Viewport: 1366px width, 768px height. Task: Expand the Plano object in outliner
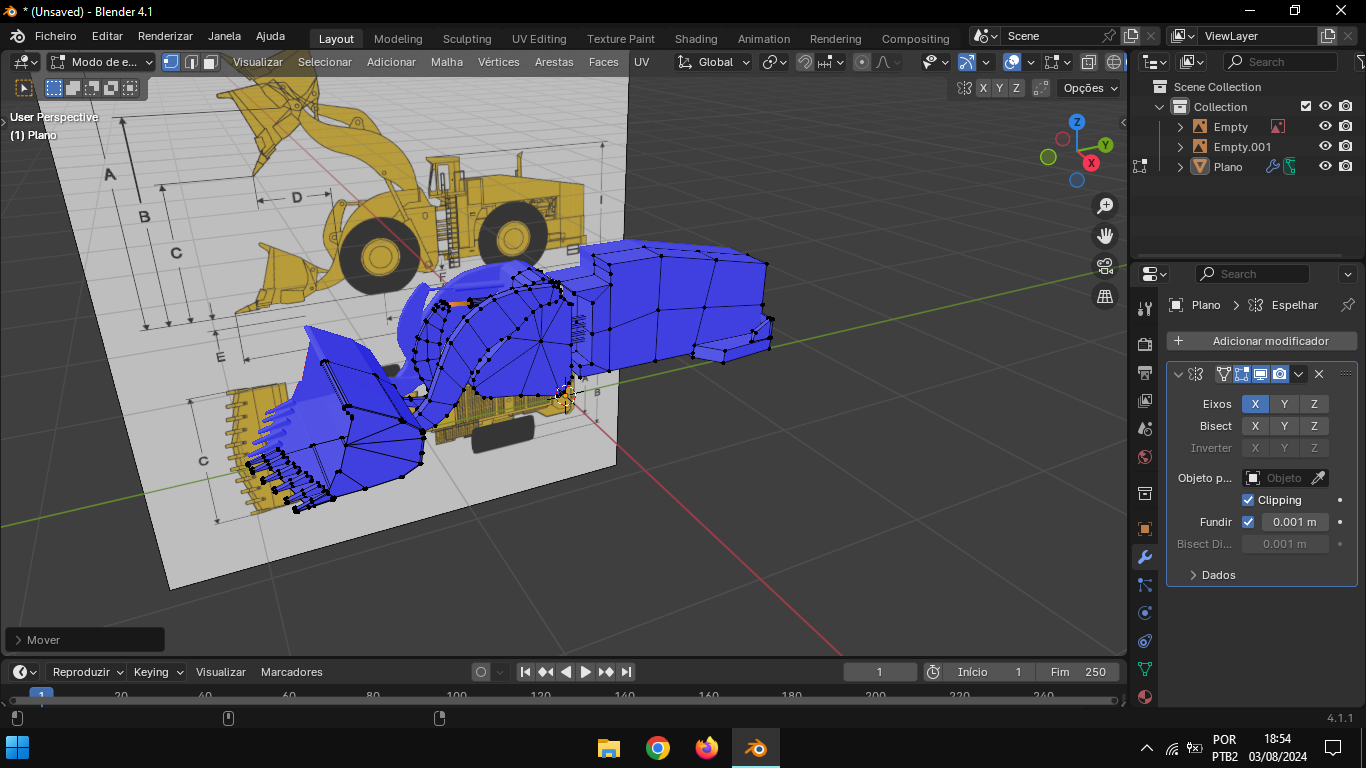coord(1180,167)
